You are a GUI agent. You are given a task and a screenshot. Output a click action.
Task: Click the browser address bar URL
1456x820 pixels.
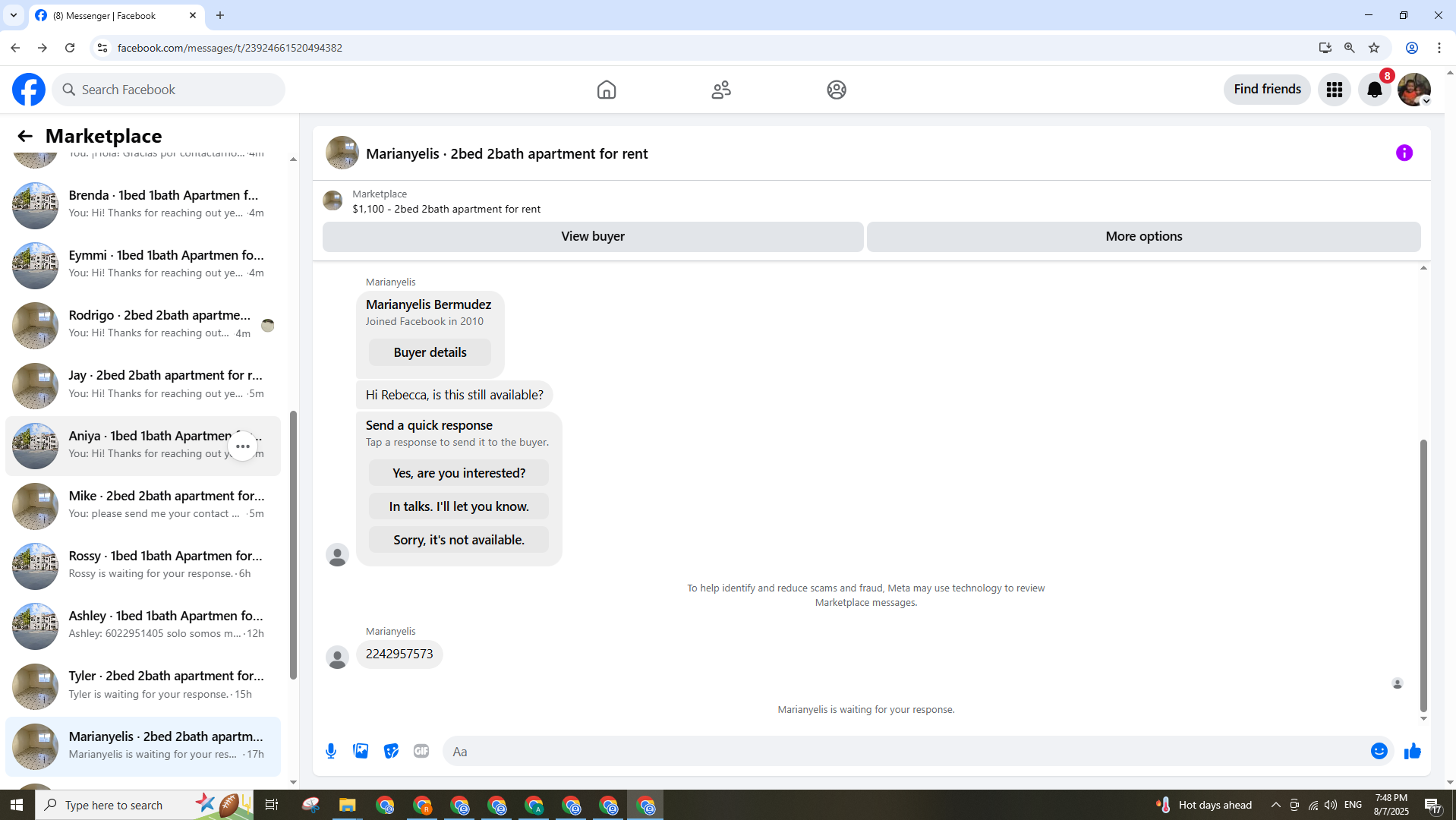tap(229, 48)
